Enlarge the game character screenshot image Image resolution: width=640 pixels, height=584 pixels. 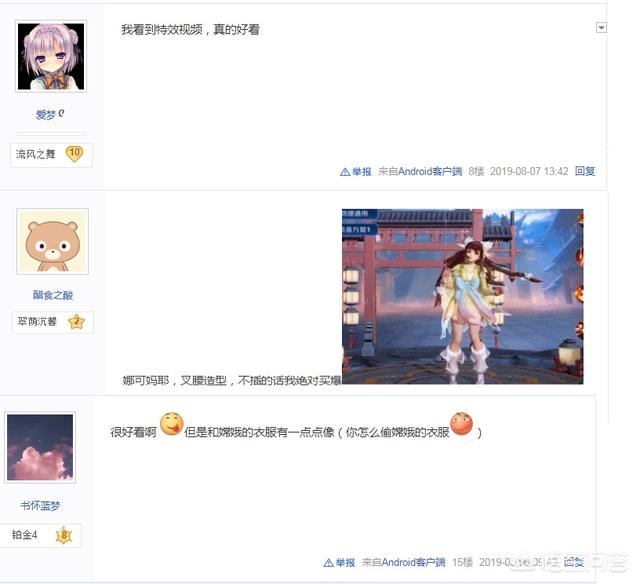[x=462, y=296]
